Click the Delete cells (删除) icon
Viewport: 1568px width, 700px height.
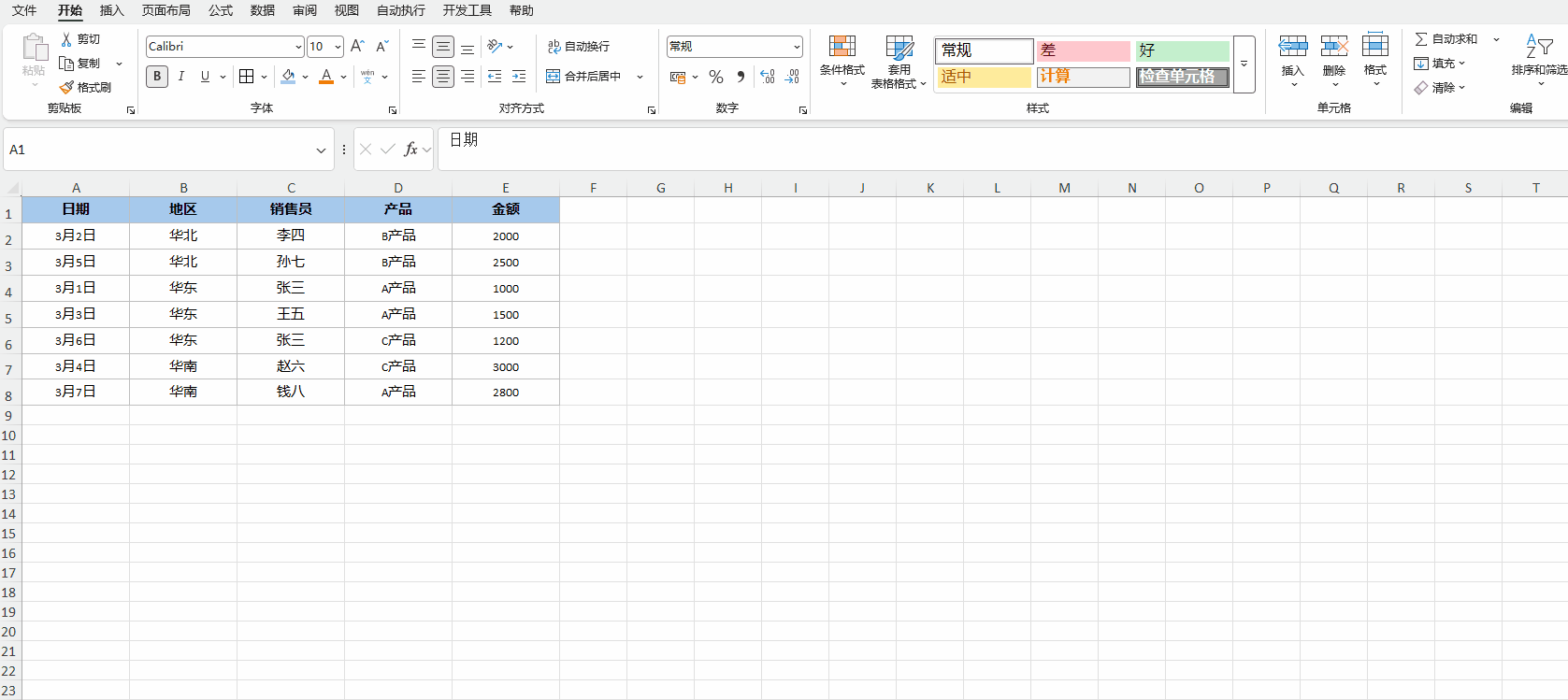click(x=1334, y=47)
